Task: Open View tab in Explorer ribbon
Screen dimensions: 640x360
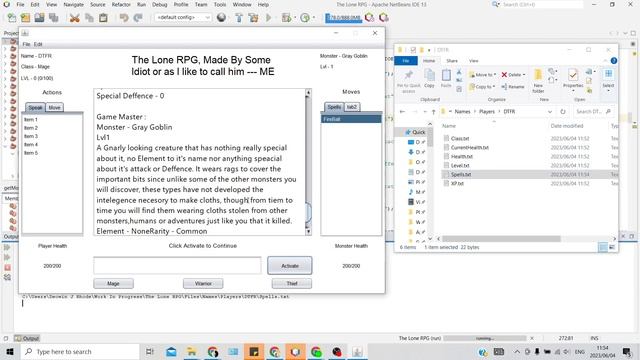Action: click(473, 61)
